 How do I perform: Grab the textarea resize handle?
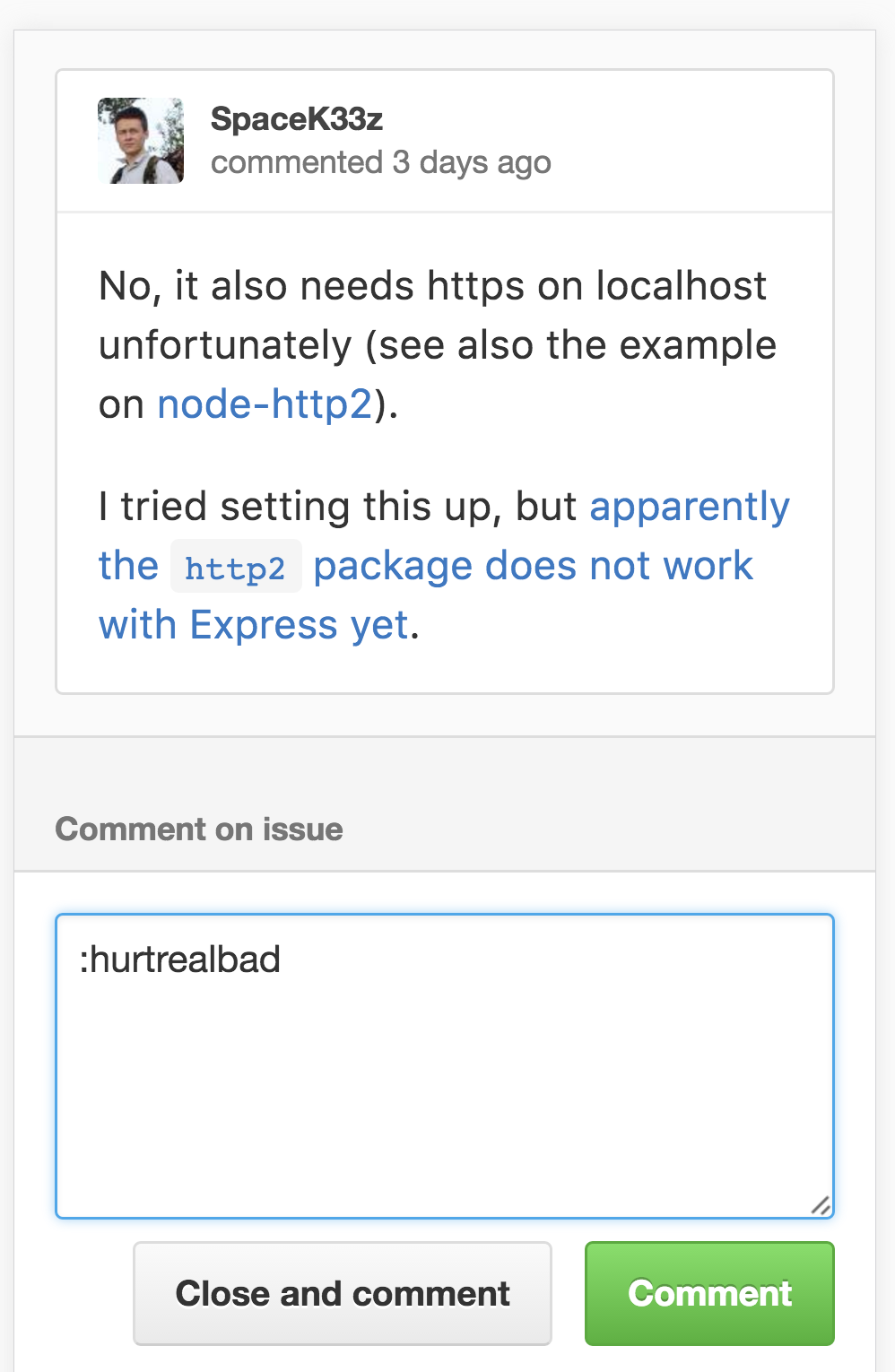point(821,1205)
